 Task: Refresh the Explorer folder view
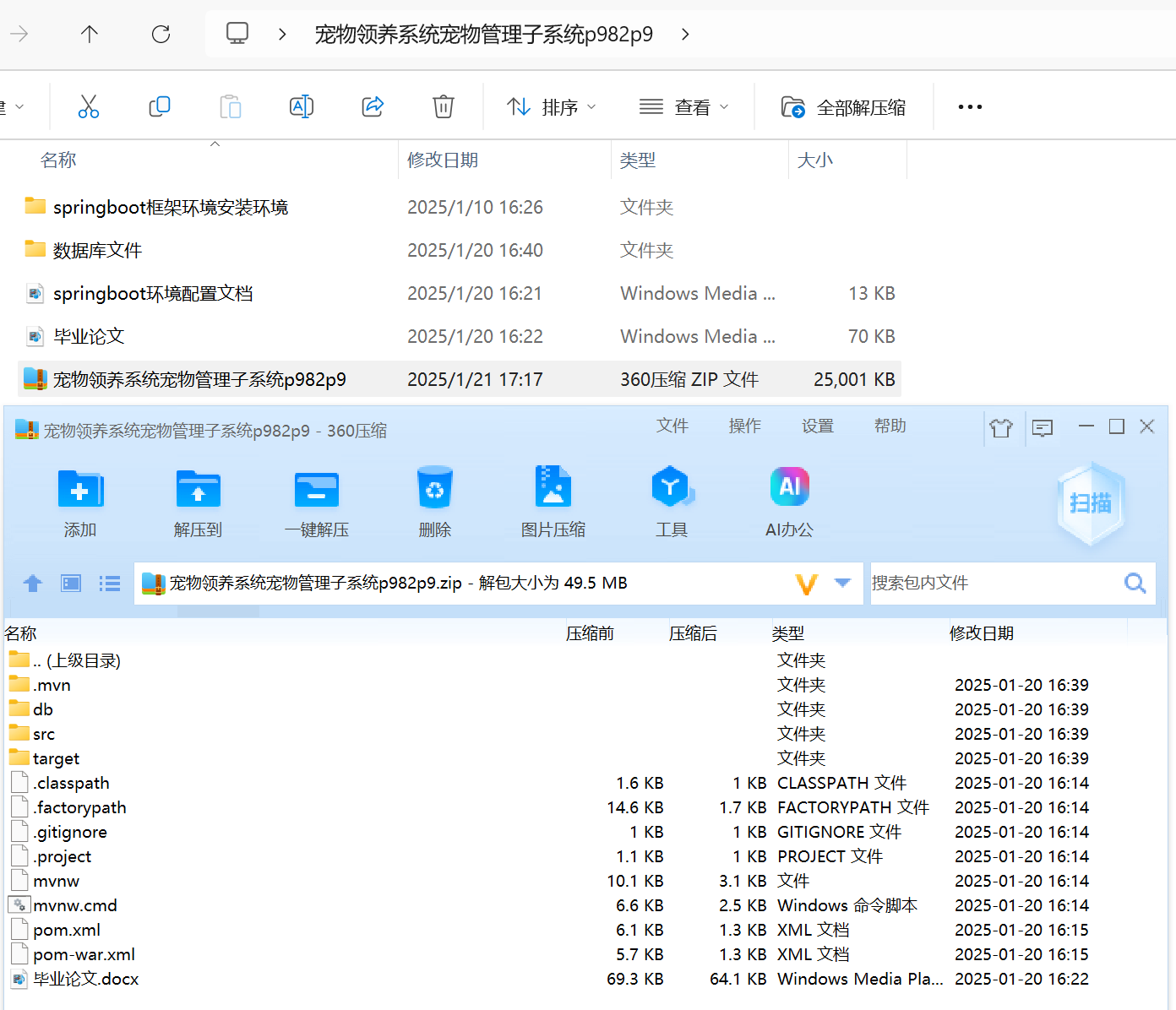point(161,34)
